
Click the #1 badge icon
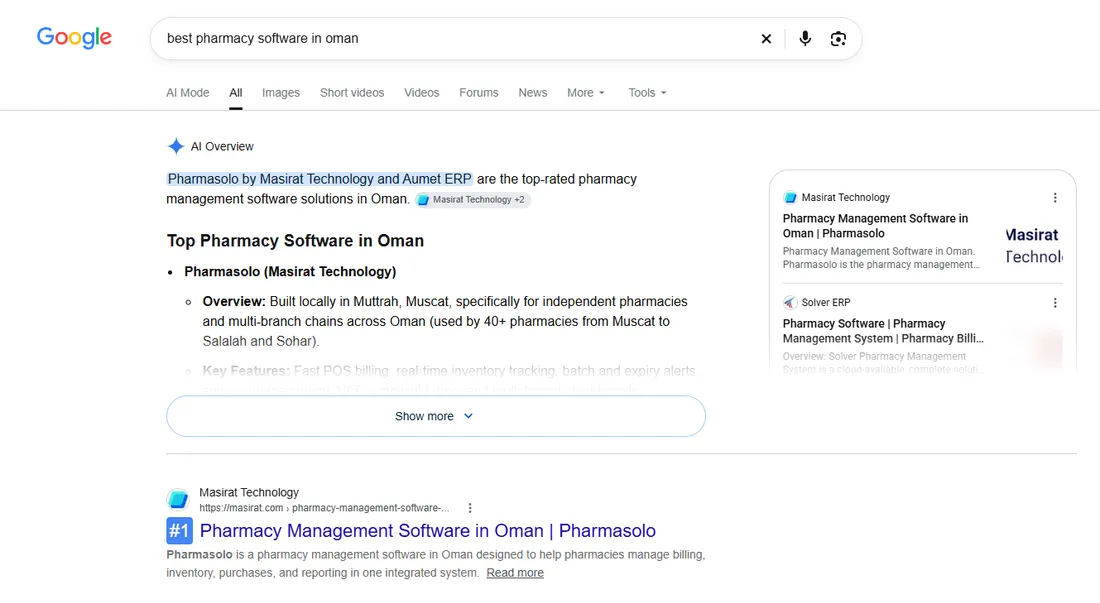pyautogui.click(x=180, y=531)
